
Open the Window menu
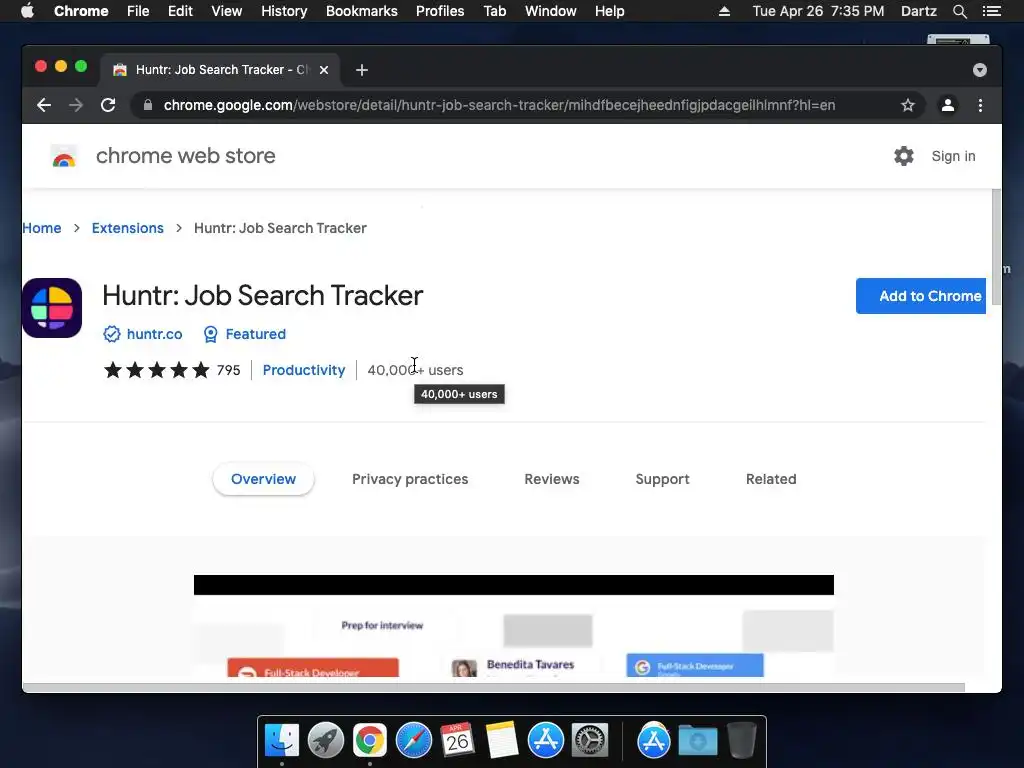[551, 11]
